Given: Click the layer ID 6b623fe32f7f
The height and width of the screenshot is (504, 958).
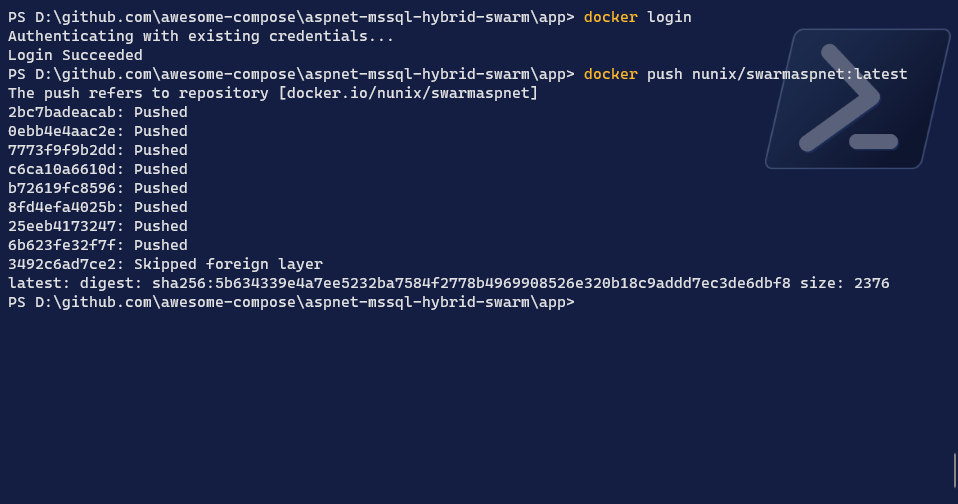Looking at the screenshot, I should click(x=66, y=245).
